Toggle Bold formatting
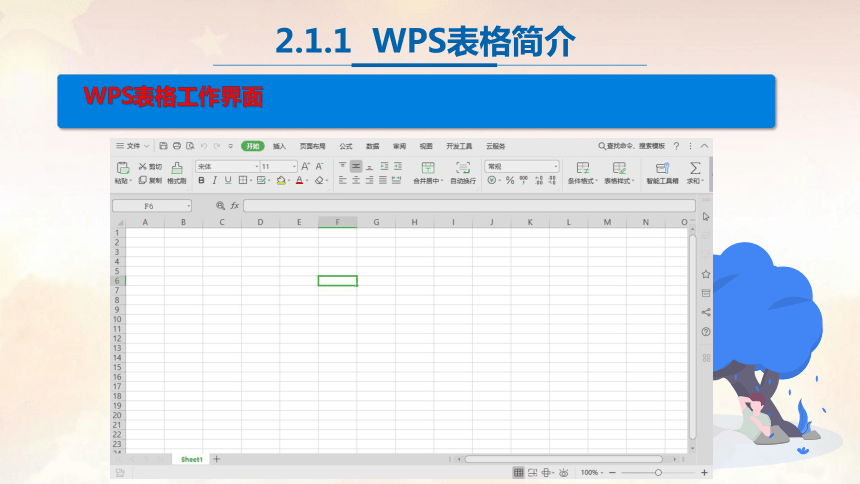The width and height of the screenshot is (860, 484). (x=201, y=181)
